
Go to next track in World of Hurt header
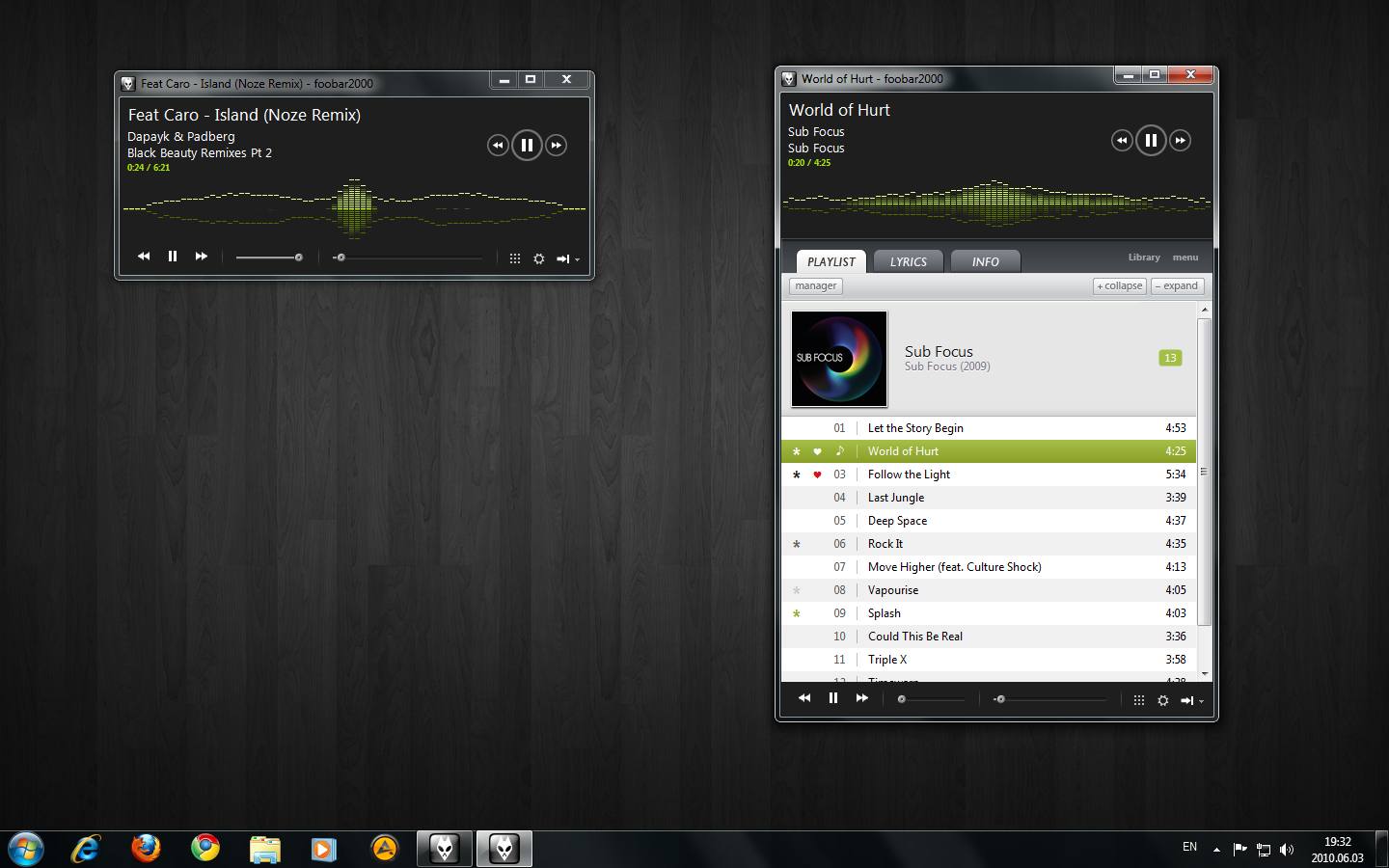(x=1181, y=141)
